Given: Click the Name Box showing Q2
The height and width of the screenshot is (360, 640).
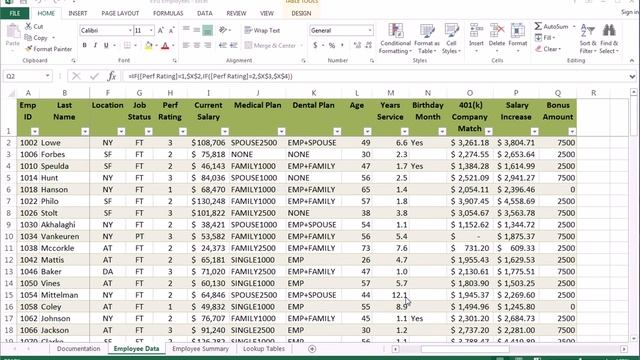Looking at the screenshot, I should 24,76.
